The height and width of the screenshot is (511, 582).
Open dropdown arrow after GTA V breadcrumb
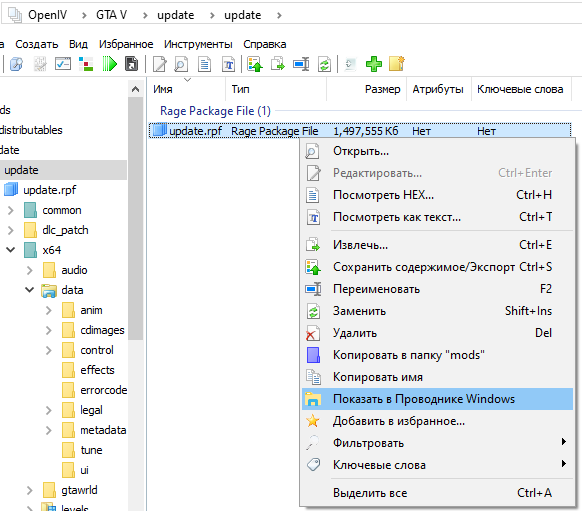click(x=145, y=15)
